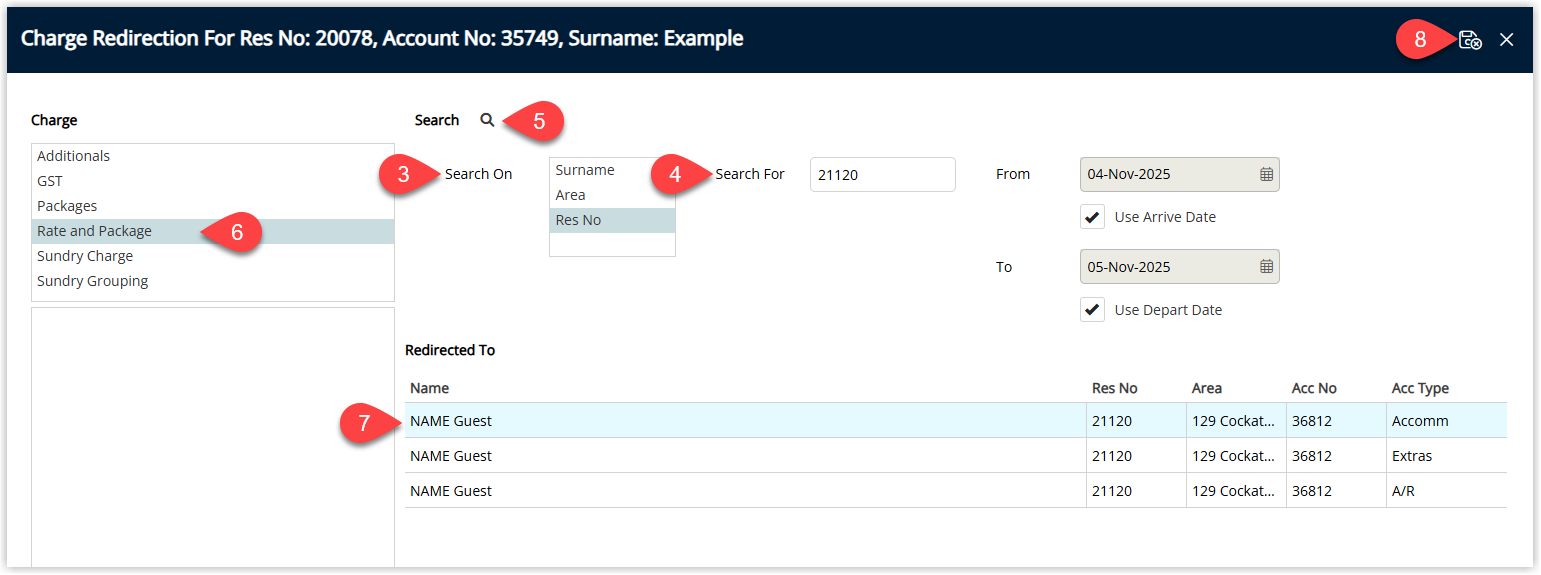This screenshot has width=1541, height=575.
Task: Click the Save/Exit icon in header
Action: tap(1470, 40)
